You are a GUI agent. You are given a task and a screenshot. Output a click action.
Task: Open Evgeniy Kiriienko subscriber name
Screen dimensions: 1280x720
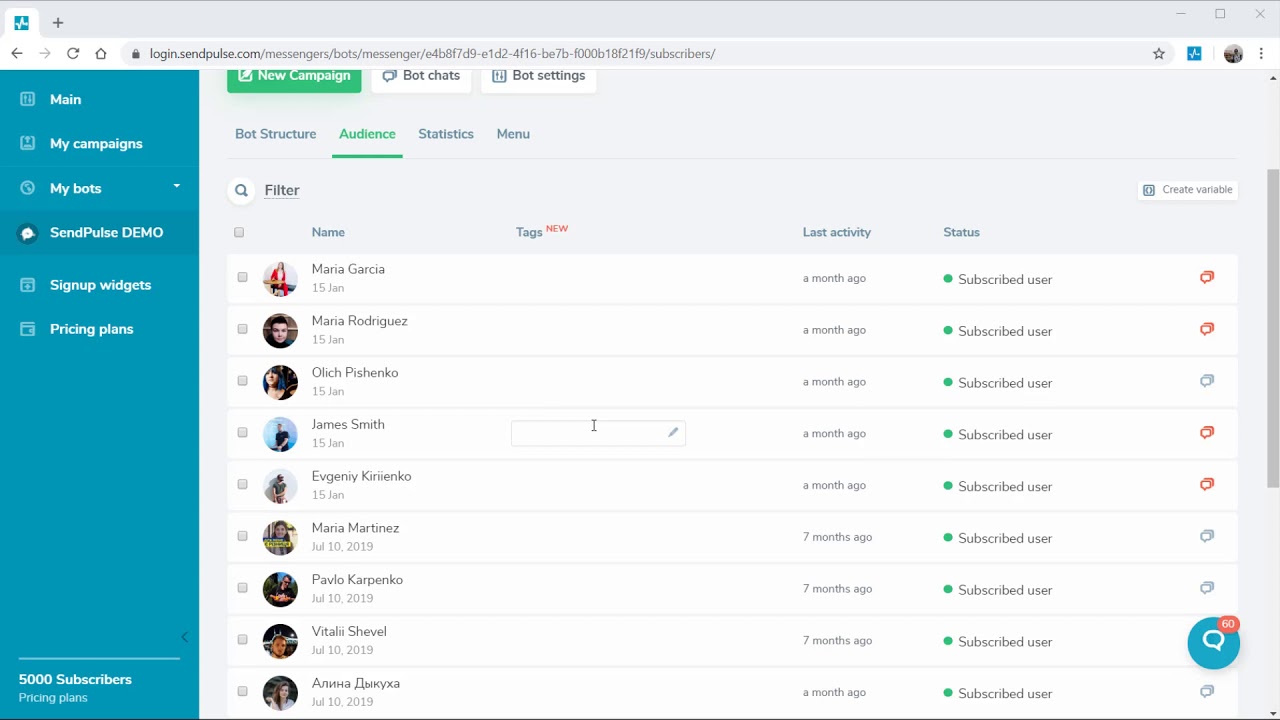pos(361,476)
